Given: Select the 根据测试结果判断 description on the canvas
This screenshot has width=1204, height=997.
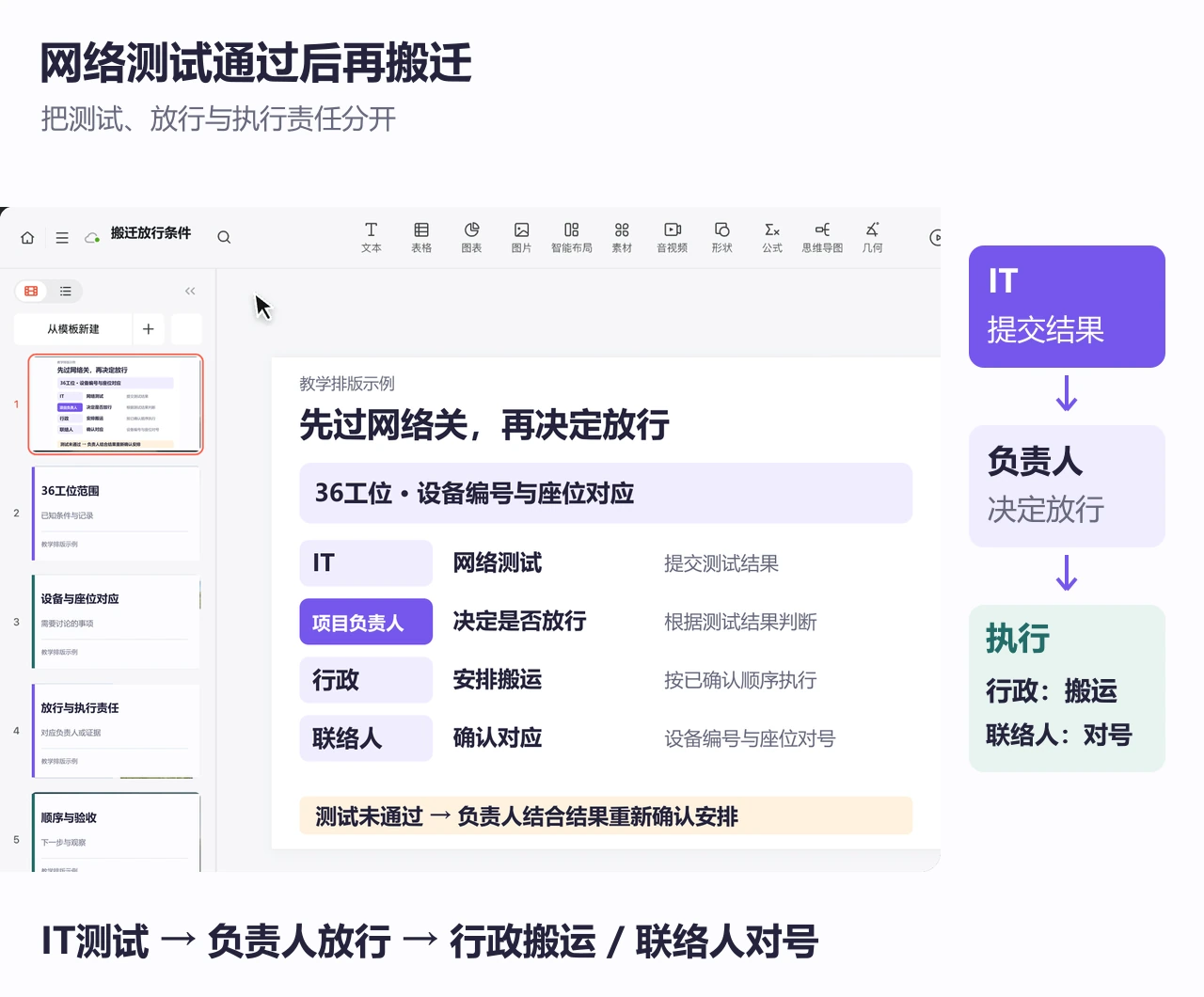Looking at the screenshot, I should click(740, 622).
